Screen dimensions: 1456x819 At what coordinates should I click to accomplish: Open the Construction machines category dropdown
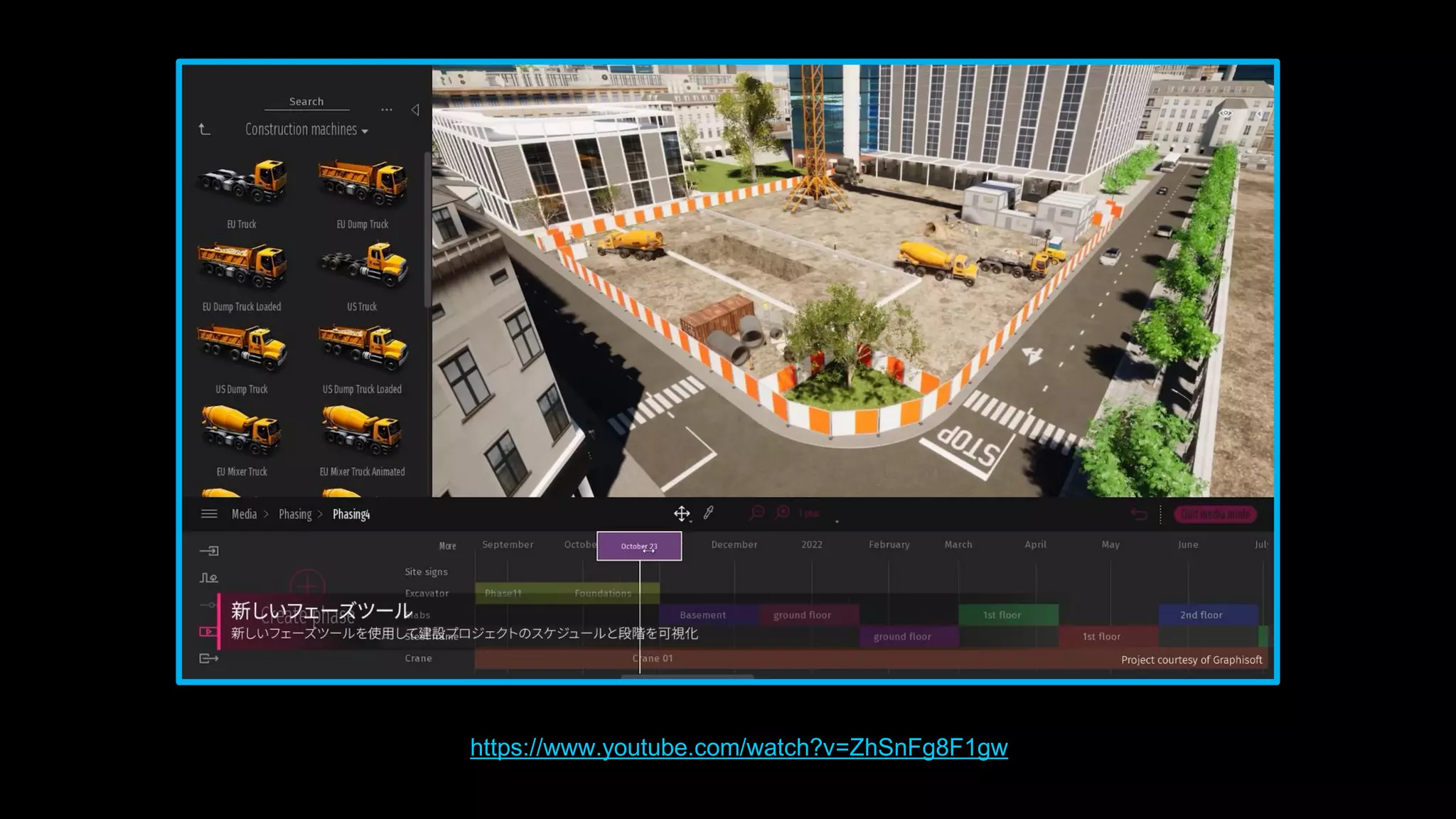[x=306, y=130]
